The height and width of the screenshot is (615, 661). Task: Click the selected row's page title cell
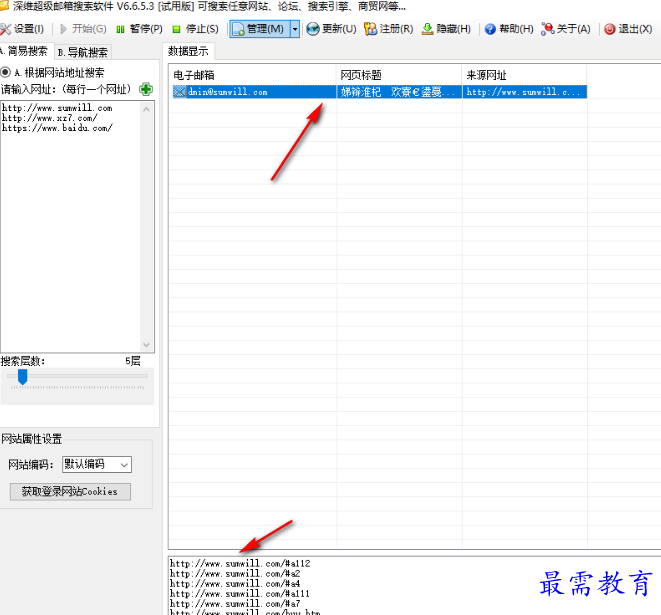pyautogui.click(x=399, y=92)
